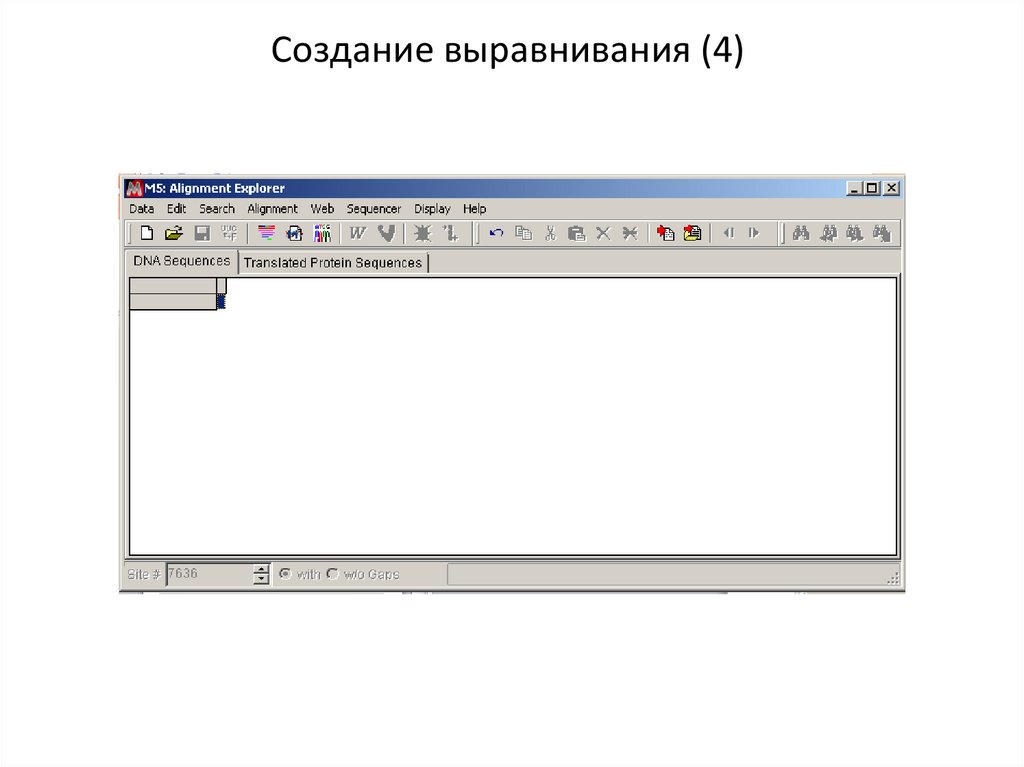Paste with the clipboard icon
This screenshot has height=767, width=1024.
[x=576, y=233]
